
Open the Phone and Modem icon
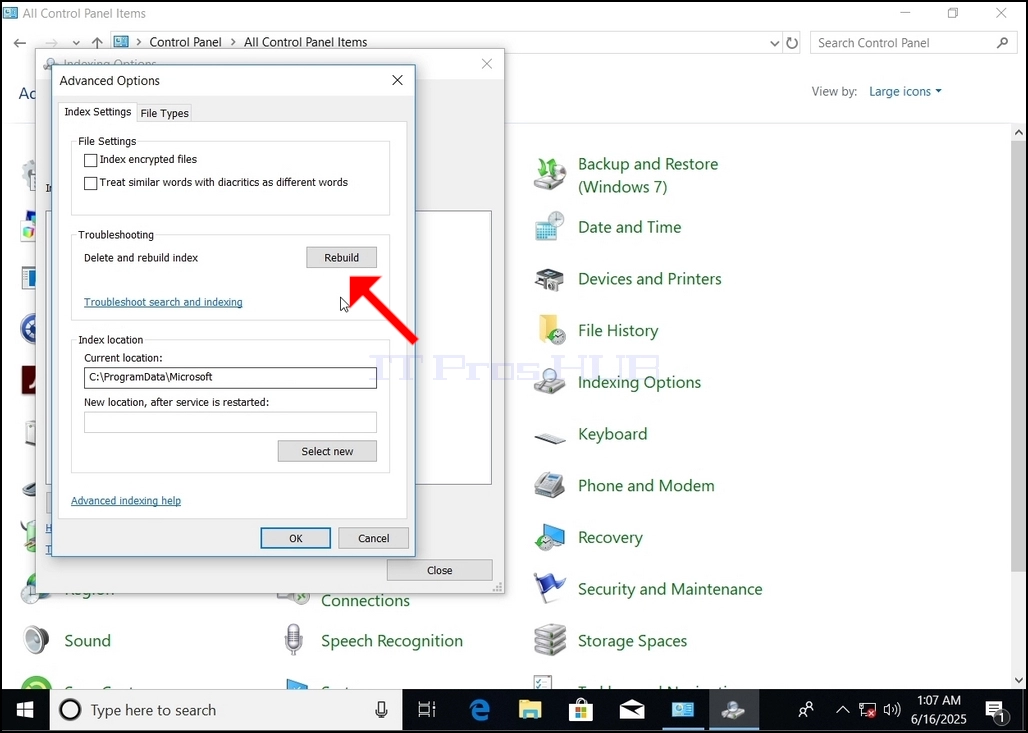coord(549,485)
